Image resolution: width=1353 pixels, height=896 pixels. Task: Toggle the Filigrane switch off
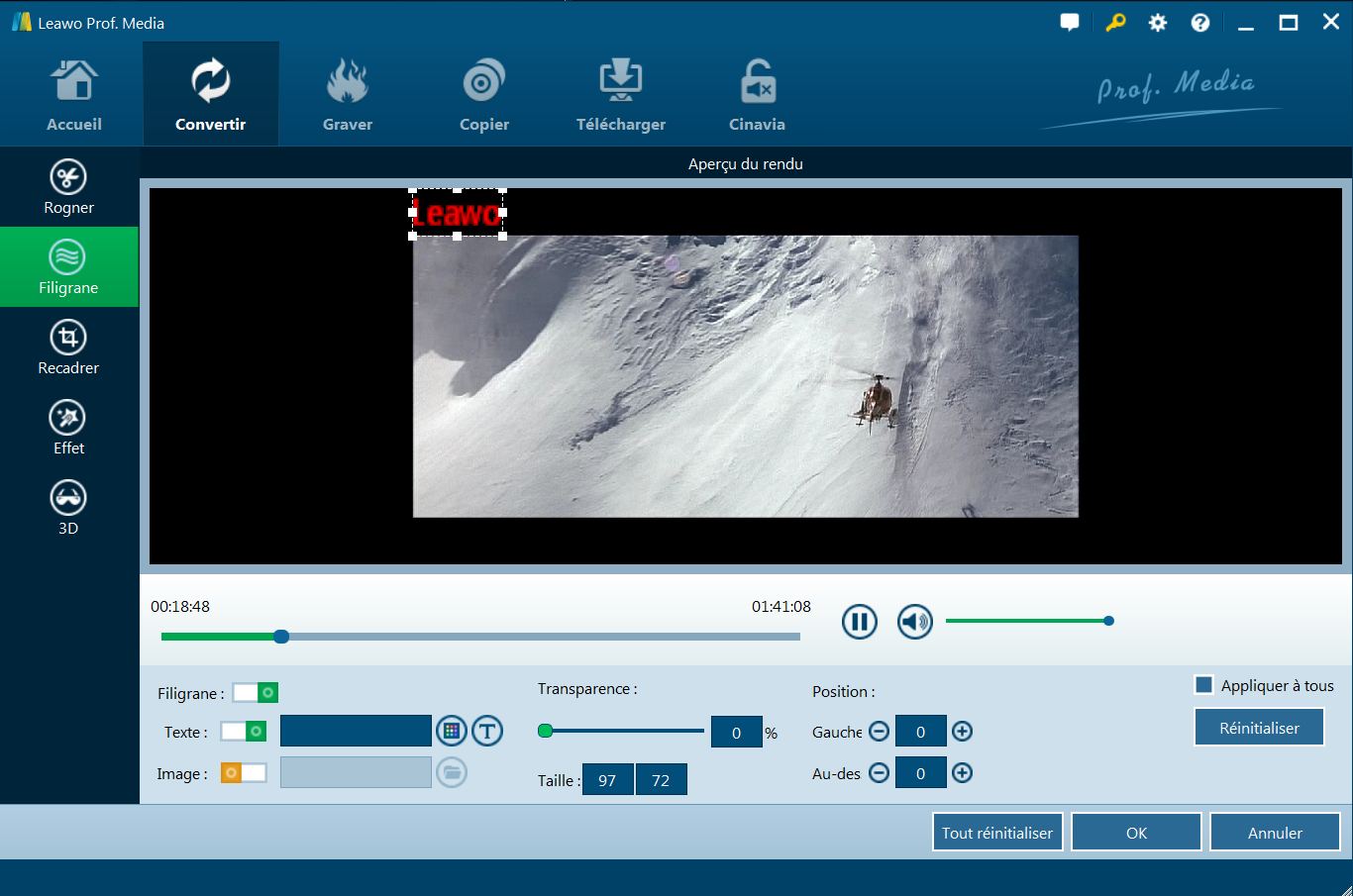pyautogui.click(x=256, y=693)
